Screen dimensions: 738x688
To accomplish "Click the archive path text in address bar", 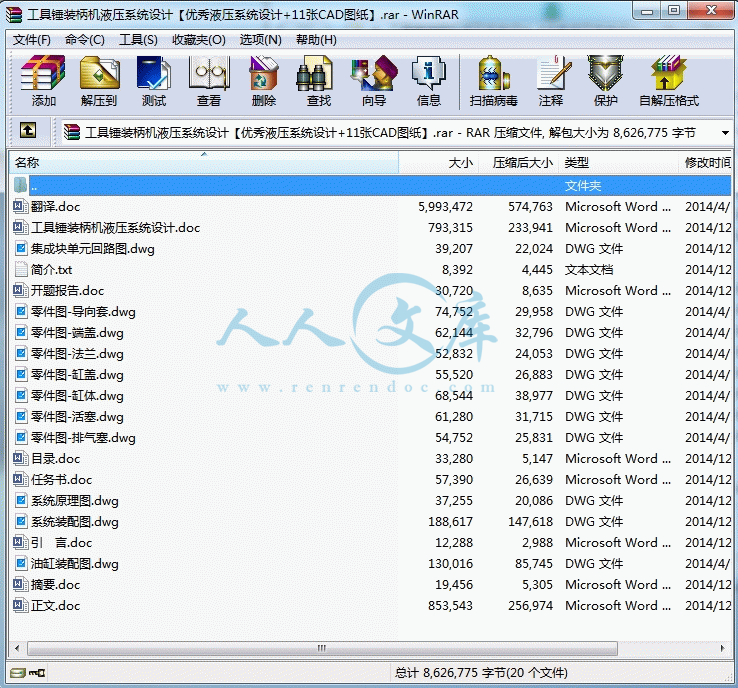I will [390, 133].
